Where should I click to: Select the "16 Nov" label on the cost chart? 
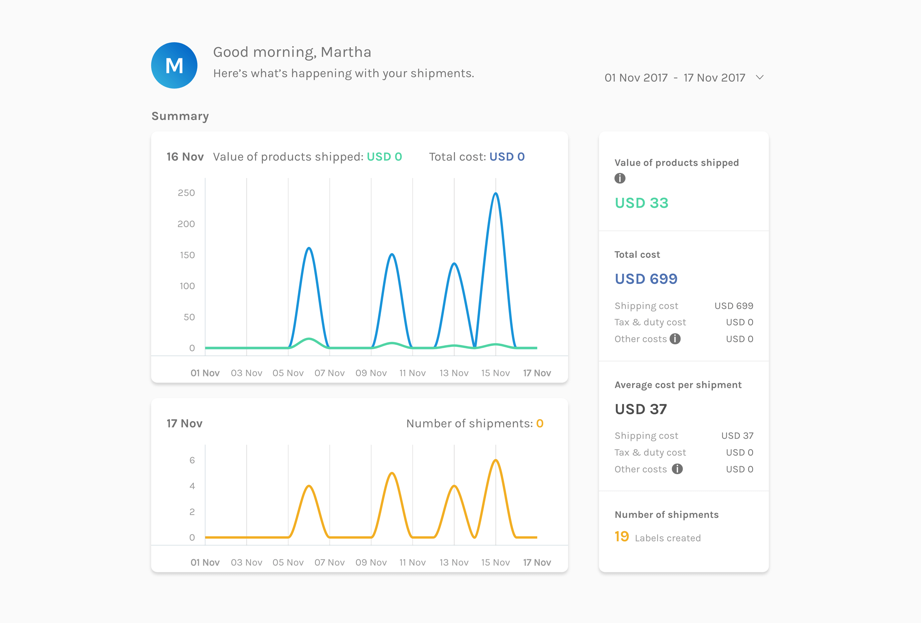coord(184,157)
